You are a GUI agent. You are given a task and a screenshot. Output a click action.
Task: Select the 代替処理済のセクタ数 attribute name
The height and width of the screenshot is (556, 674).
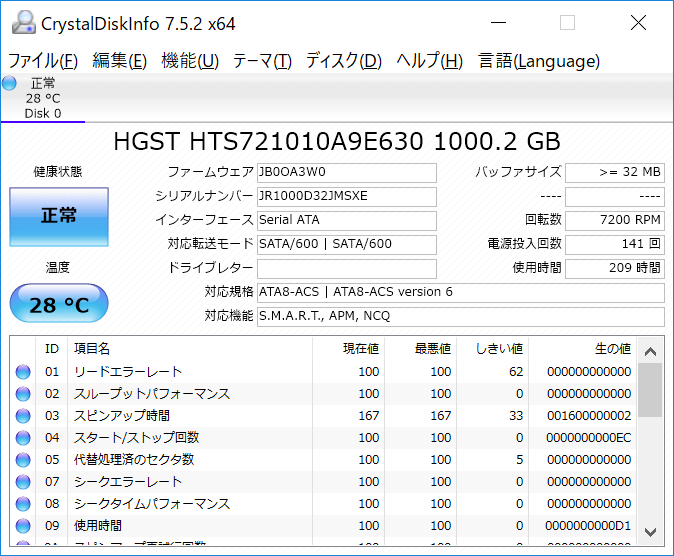tap(134, 459)
